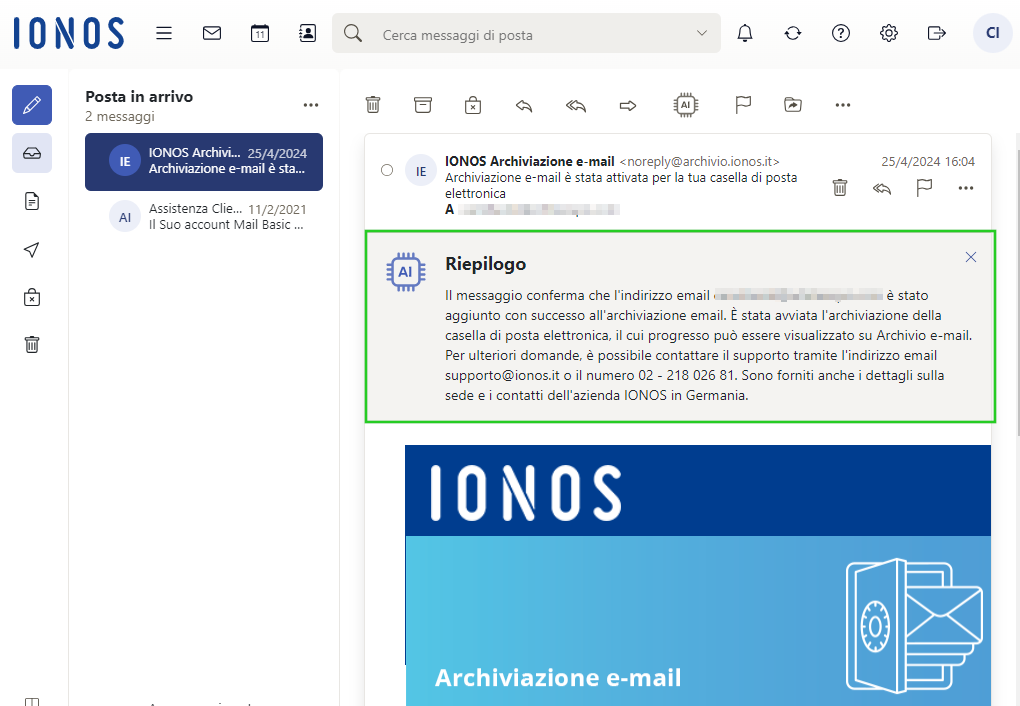Reply all via message header icon
The image size is (1020, 706).
click(x=882, y=189)
